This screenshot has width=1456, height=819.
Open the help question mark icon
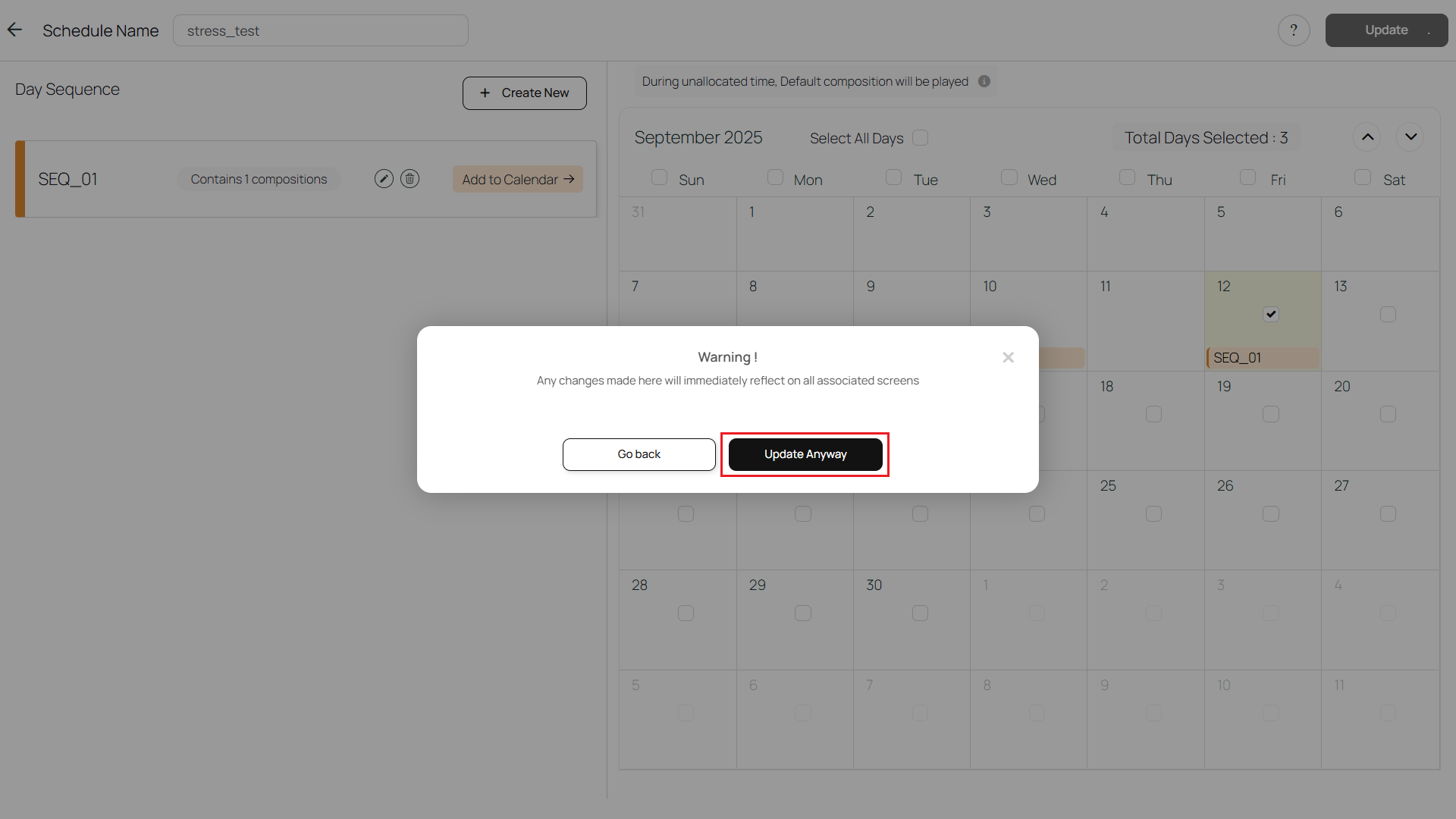point(1294,30)
